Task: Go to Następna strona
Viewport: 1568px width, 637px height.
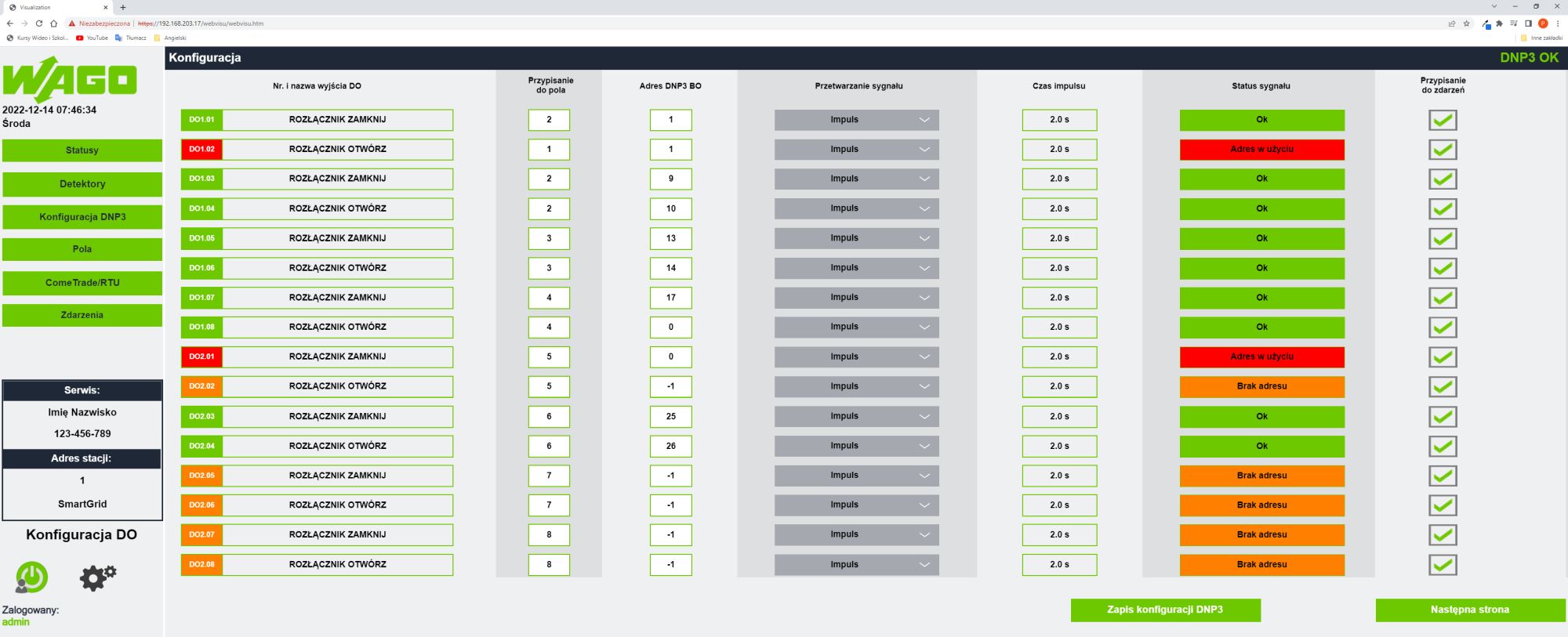Action: [1470, 610]
